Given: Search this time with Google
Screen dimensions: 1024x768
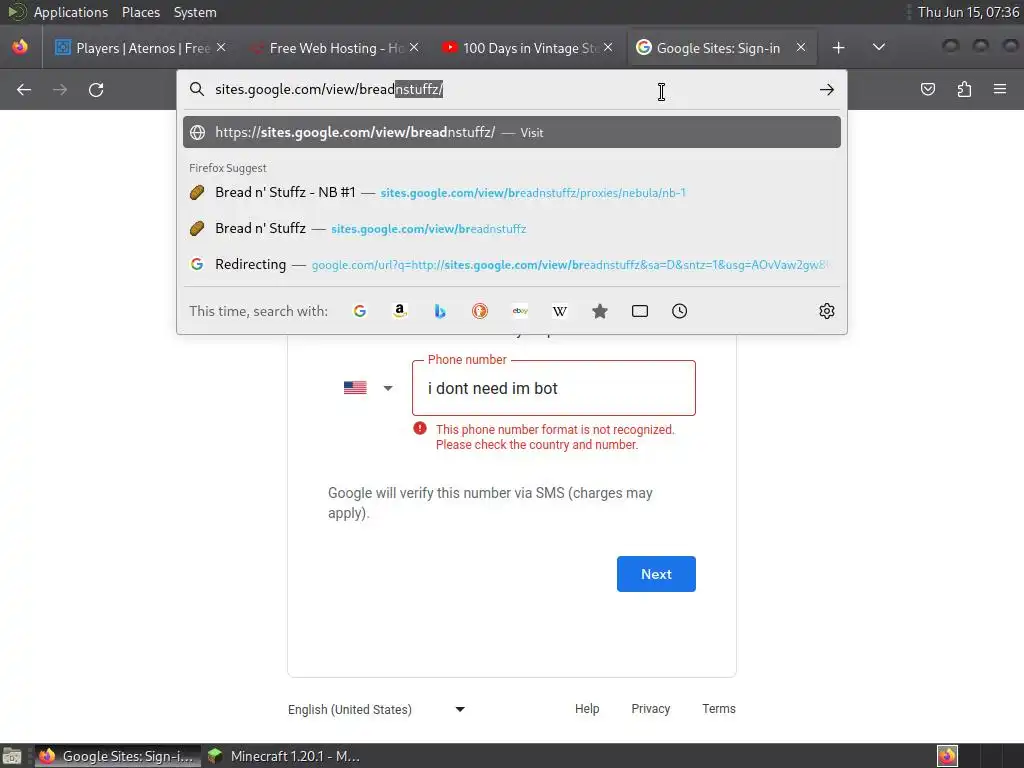Looking at the screenshot, I should 360,312.
